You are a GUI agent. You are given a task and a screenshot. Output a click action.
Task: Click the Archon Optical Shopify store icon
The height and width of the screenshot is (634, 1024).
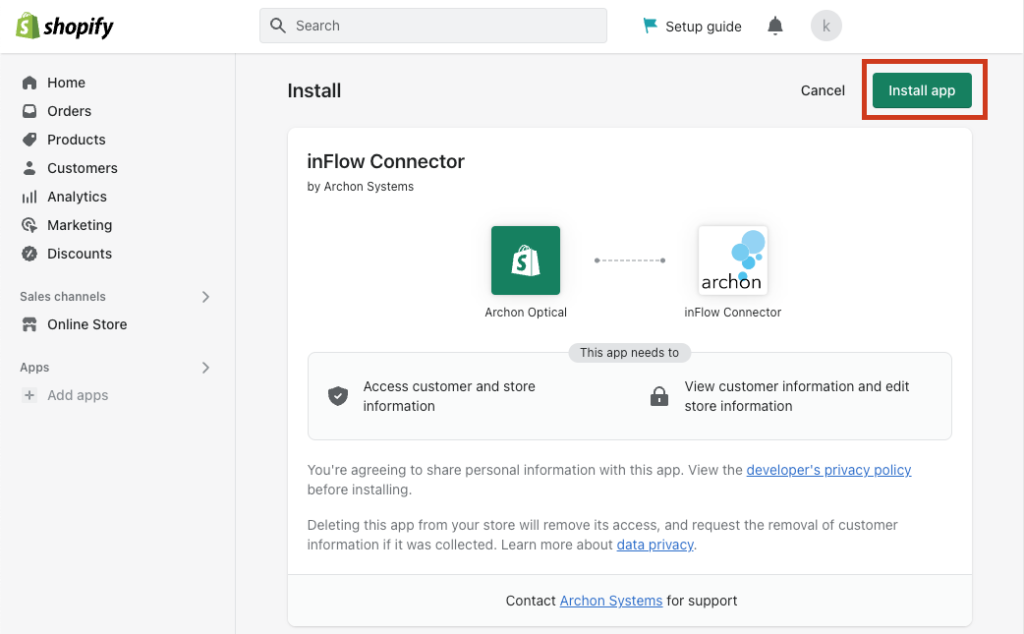[526, 261]
